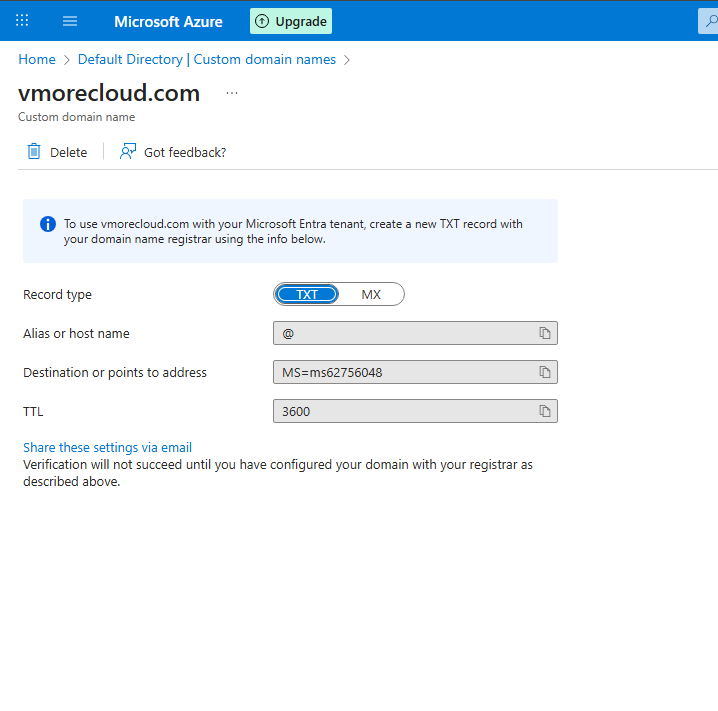
Task: Click the Upgrade button
Action: pyautogui.click(x=290, y=21)
